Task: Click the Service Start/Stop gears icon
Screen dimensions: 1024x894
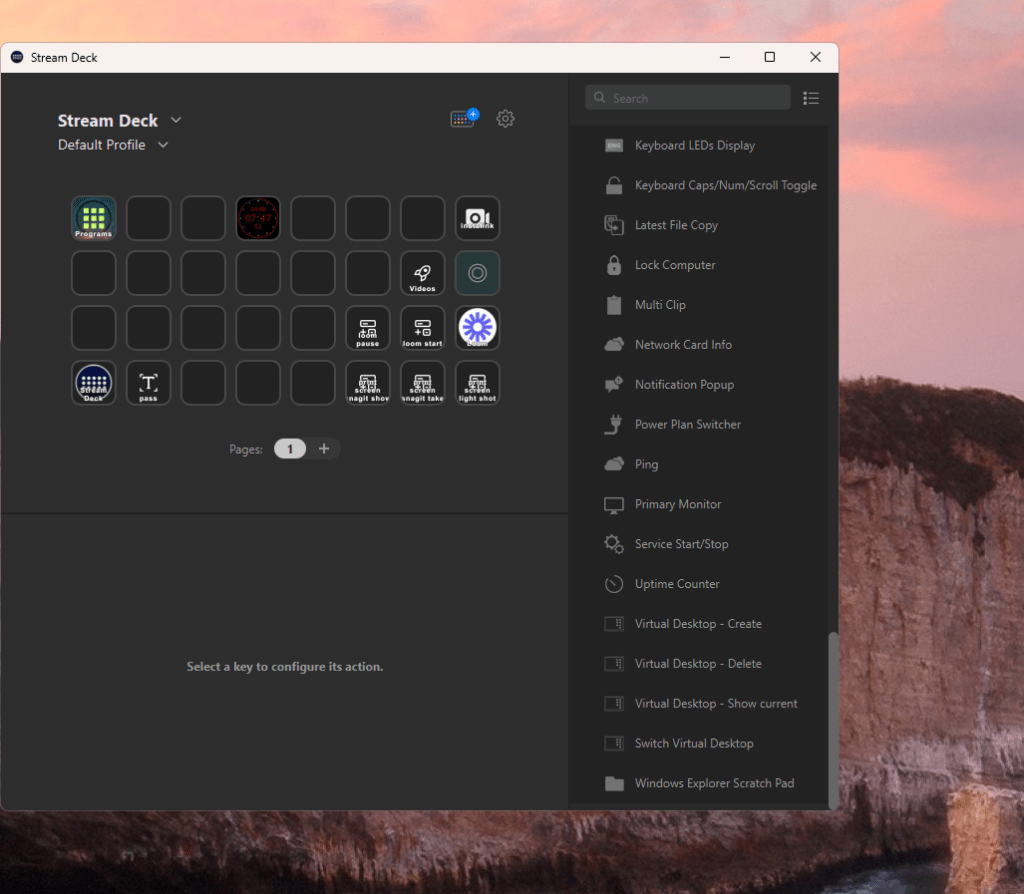Action: (x=614, y=544)
